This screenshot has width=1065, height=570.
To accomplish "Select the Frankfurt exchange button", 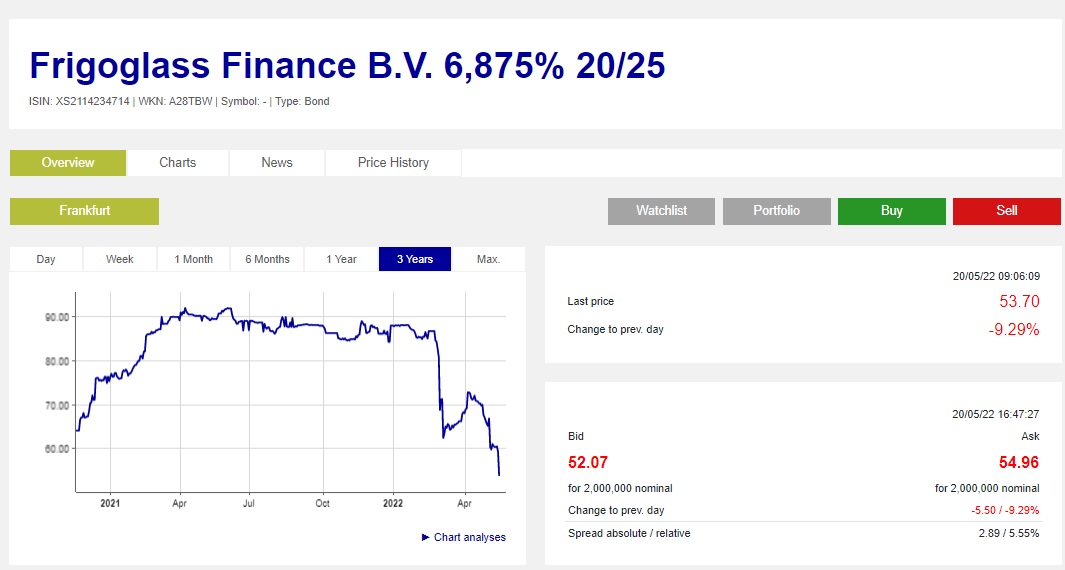I will (x=84, y=211).
